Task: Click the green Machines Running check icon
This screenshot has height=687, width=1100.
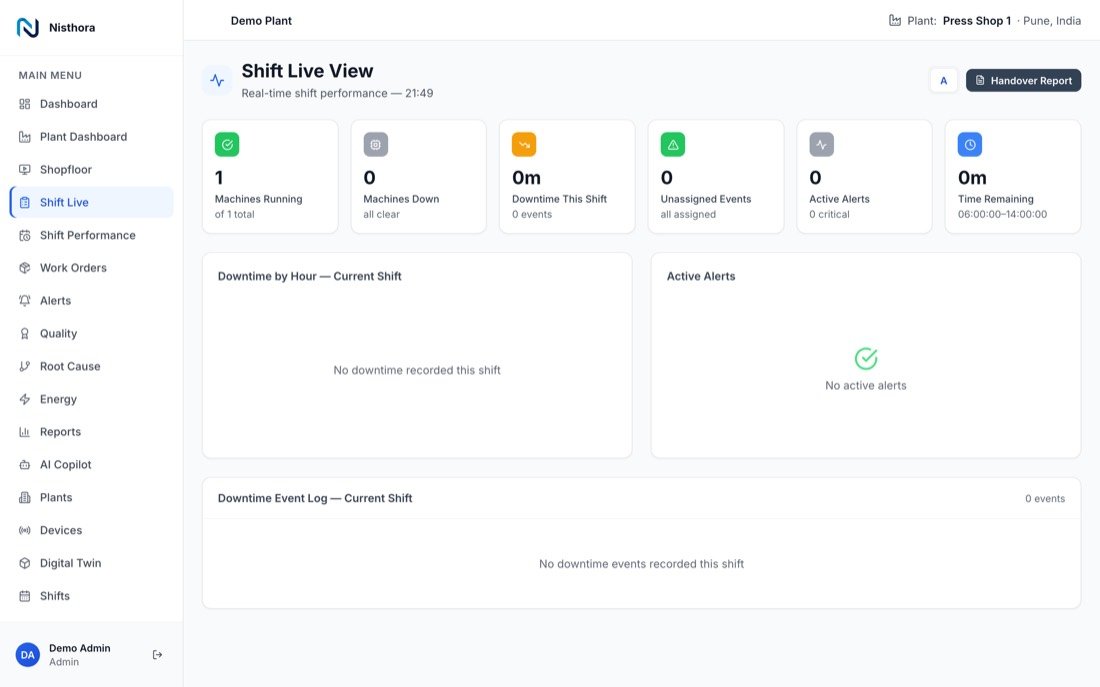Action: click(227, 145)
